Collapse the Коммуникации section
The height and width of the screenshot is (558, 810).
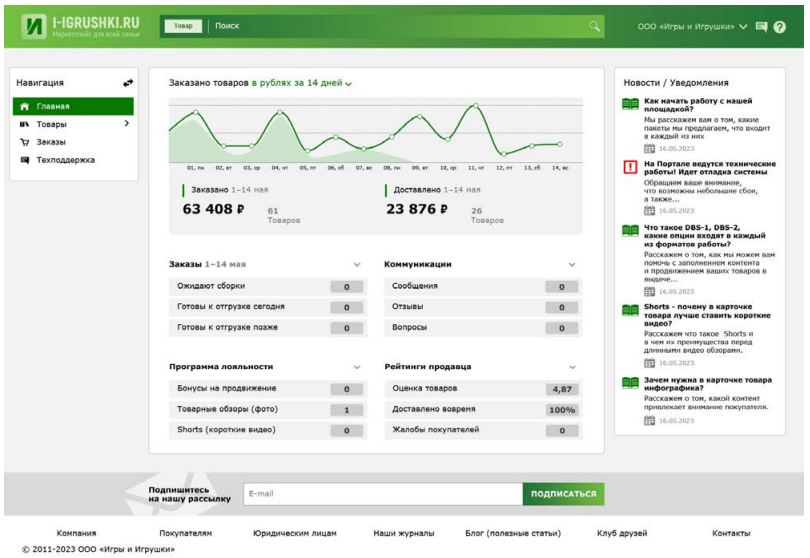pos(572,265)
